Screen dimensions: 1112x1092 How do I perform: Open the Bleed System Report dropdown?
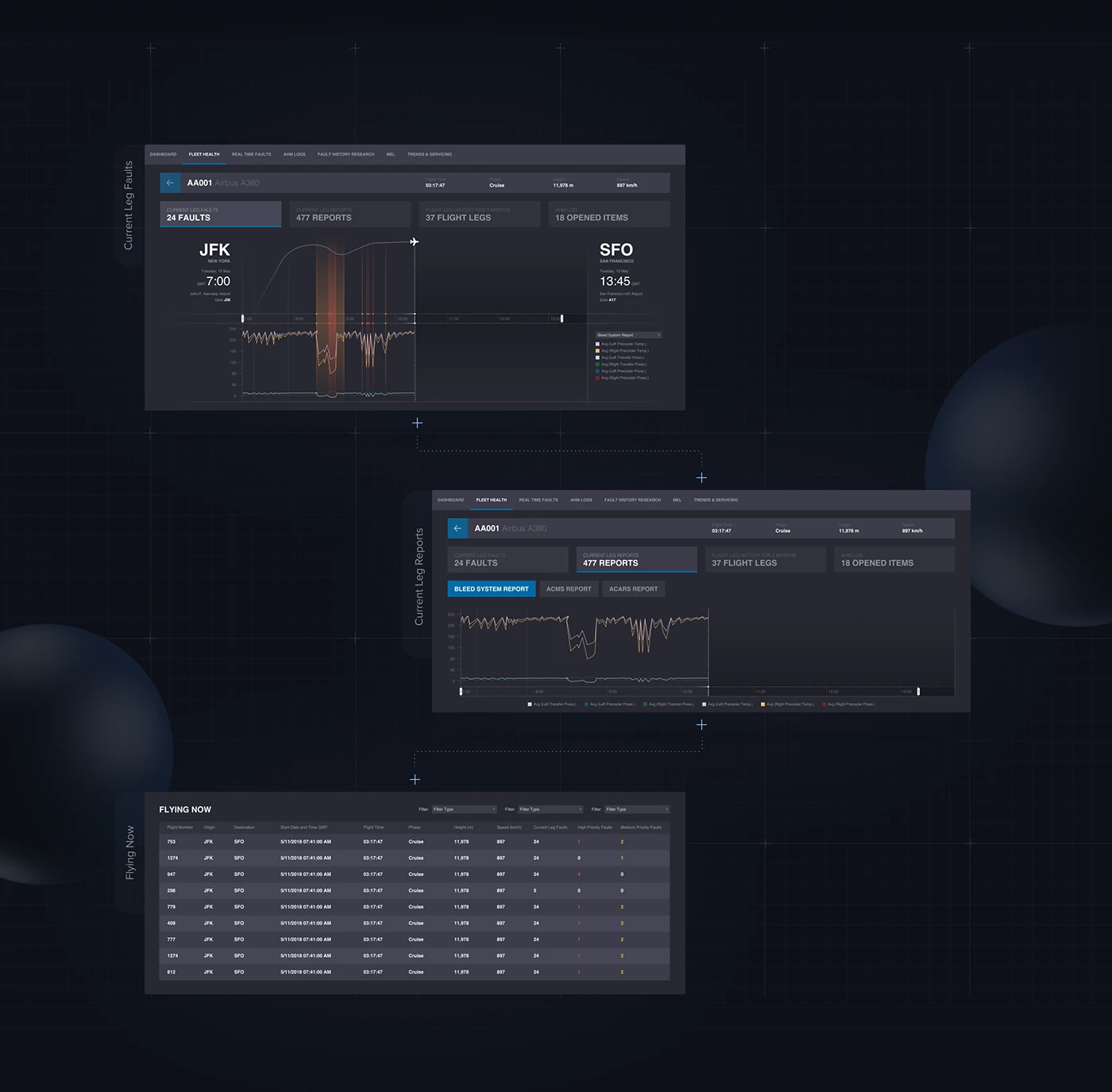click(x=628, y=335)
